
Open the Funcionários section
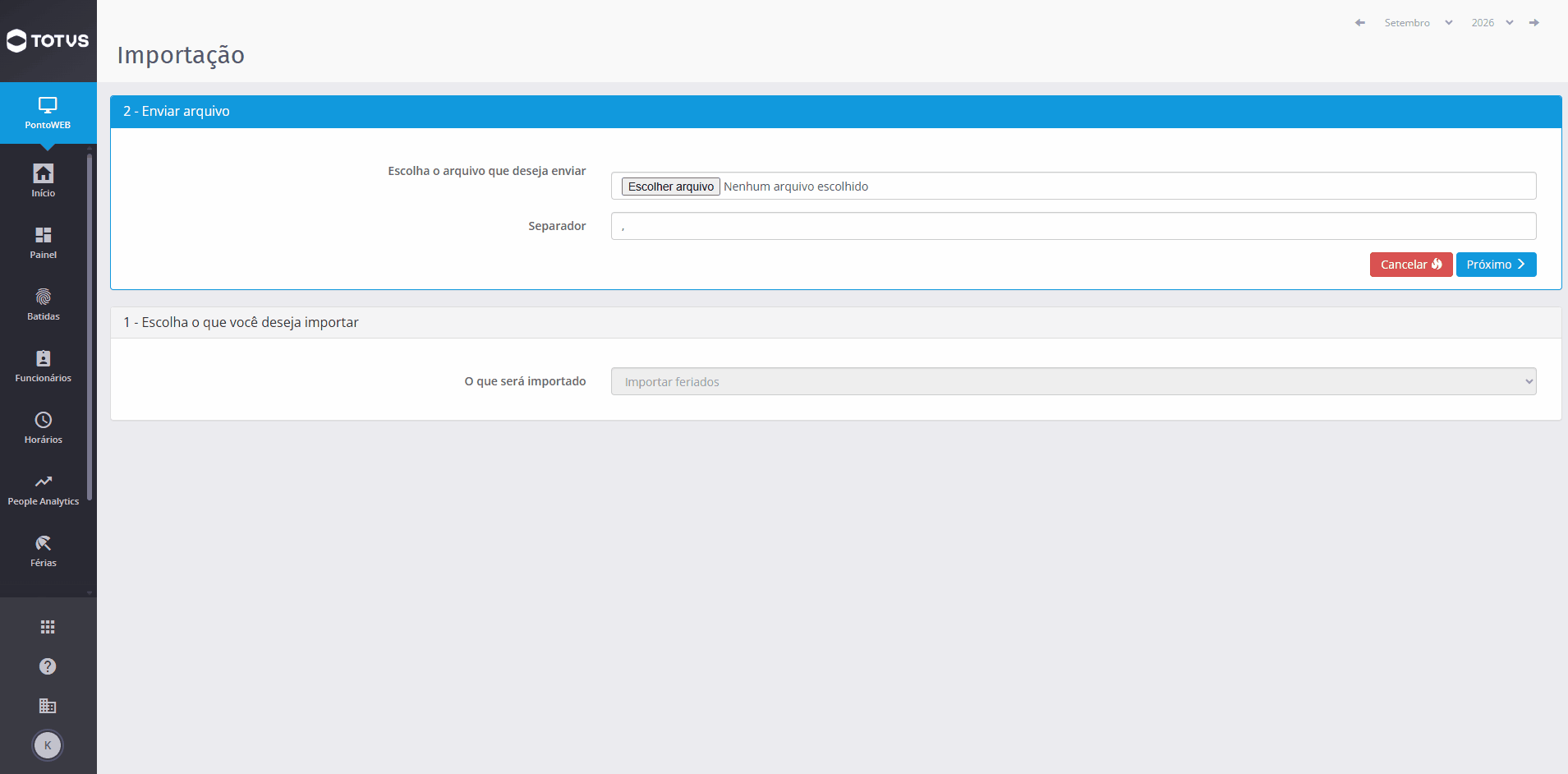(x=44, y=366)
